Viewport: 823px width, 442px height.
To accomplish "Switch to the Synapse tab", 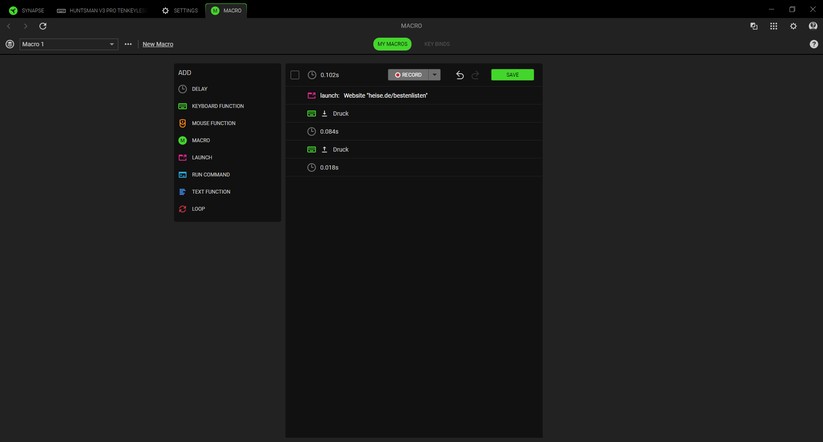I will pyautogui.click(x=27, y=10).
